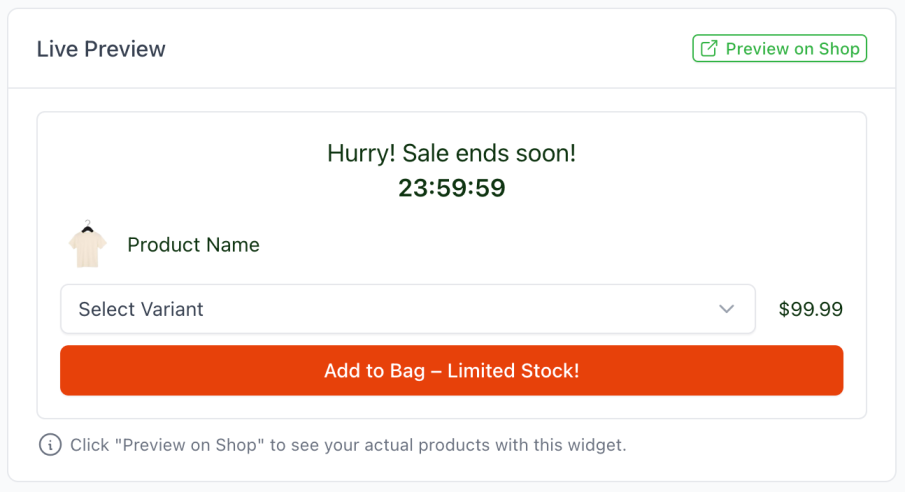
Task: Click the minutes digits in the countdown timer
Action: 451,187
